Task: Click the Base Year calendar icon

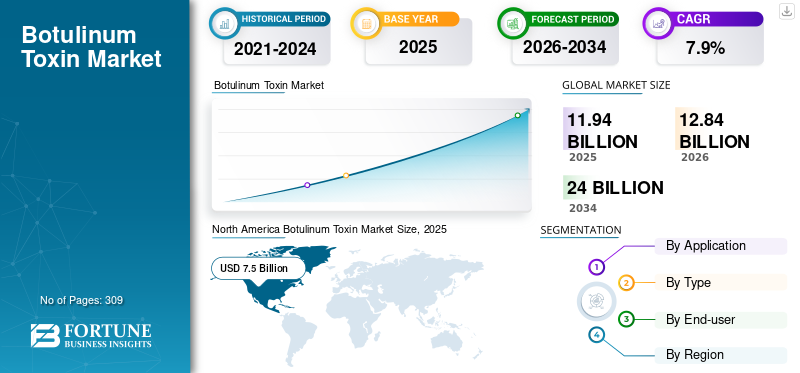Action: pyautogui.click(x=366, y=23)
